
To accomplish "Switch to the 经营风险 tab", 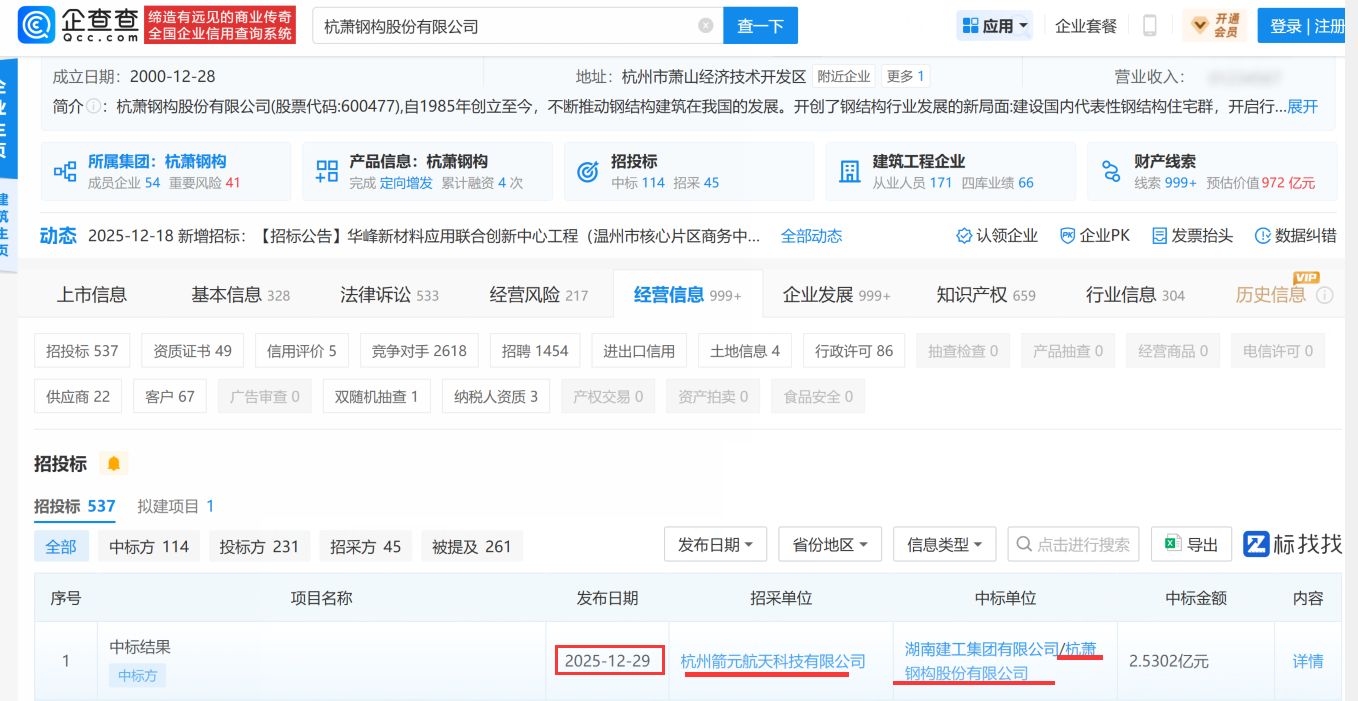I will click(539, 294).
